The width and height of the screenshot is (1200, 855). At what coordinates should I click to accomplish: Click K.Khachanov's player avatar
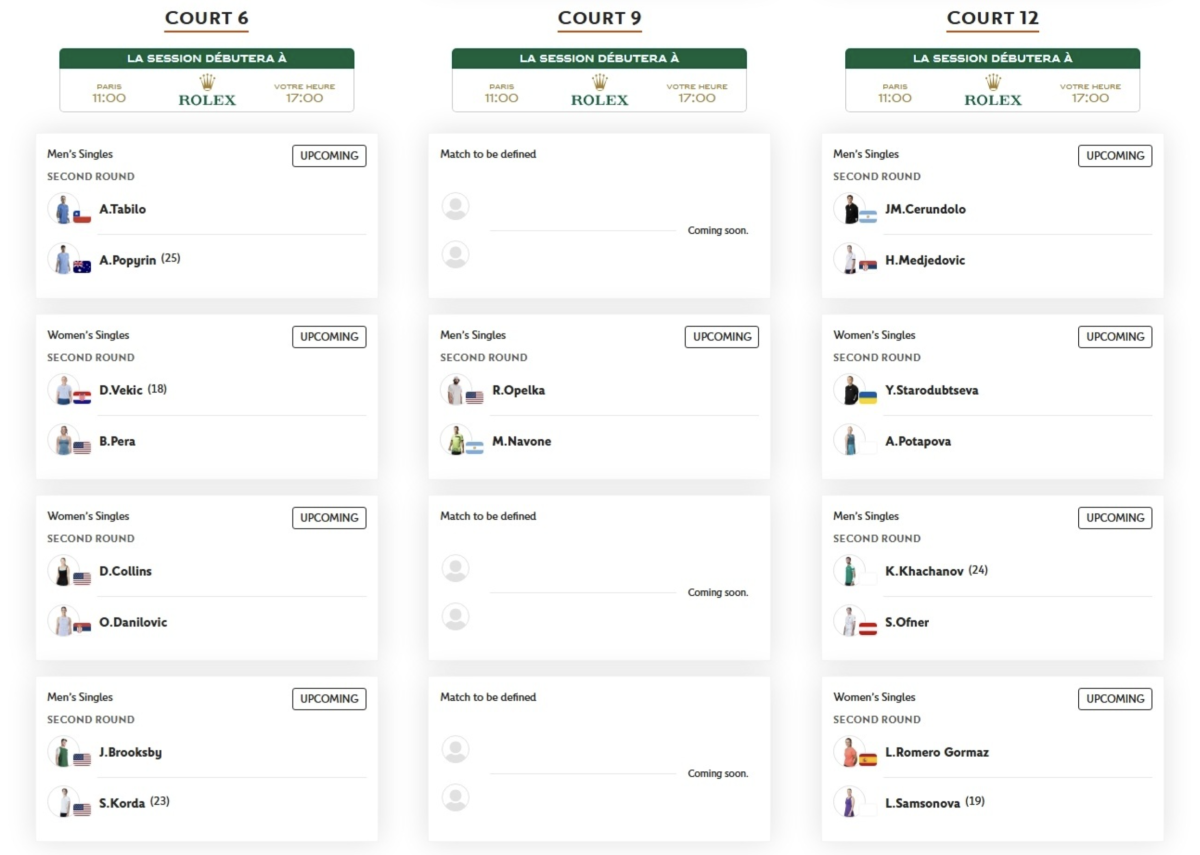(x=849, y=570)
